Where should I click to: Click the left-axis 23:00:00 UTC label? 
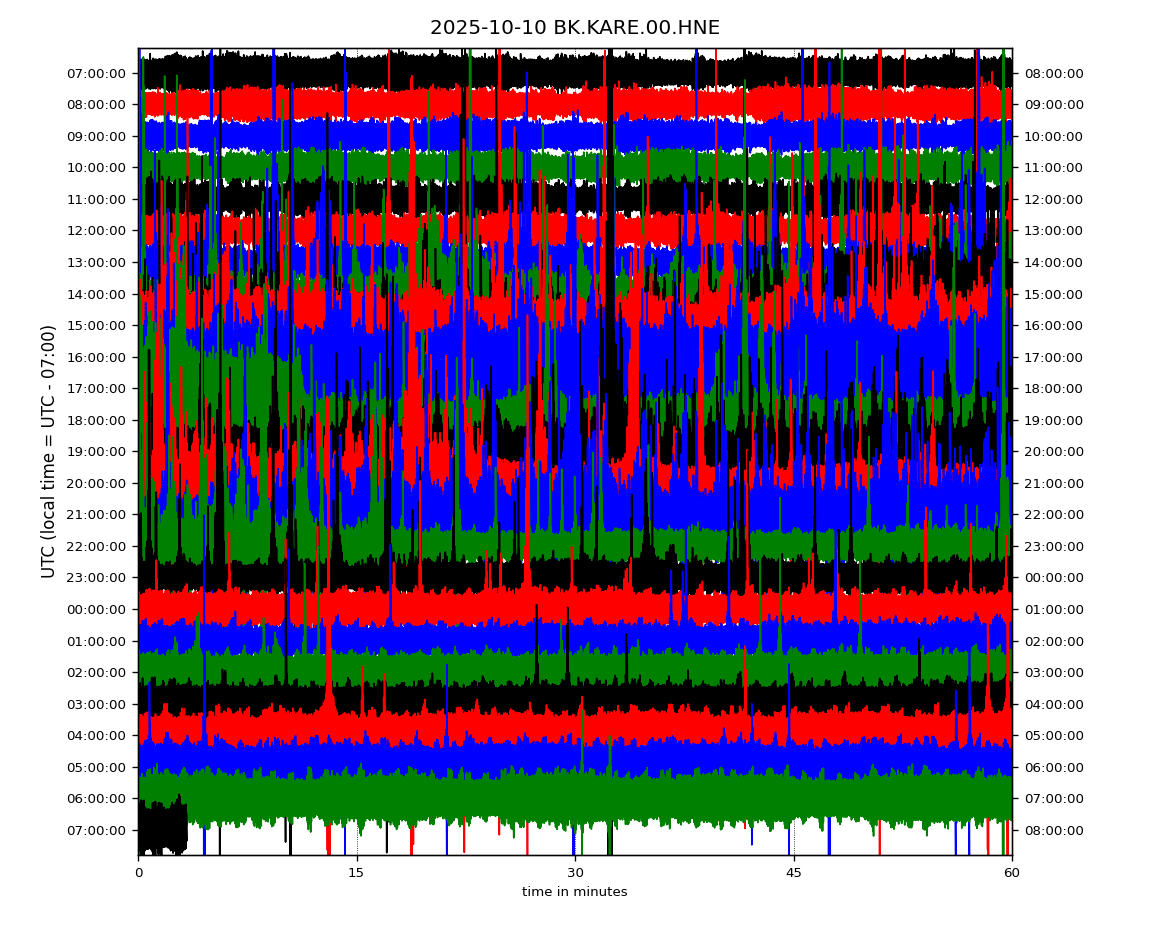[x=97, y=577]
